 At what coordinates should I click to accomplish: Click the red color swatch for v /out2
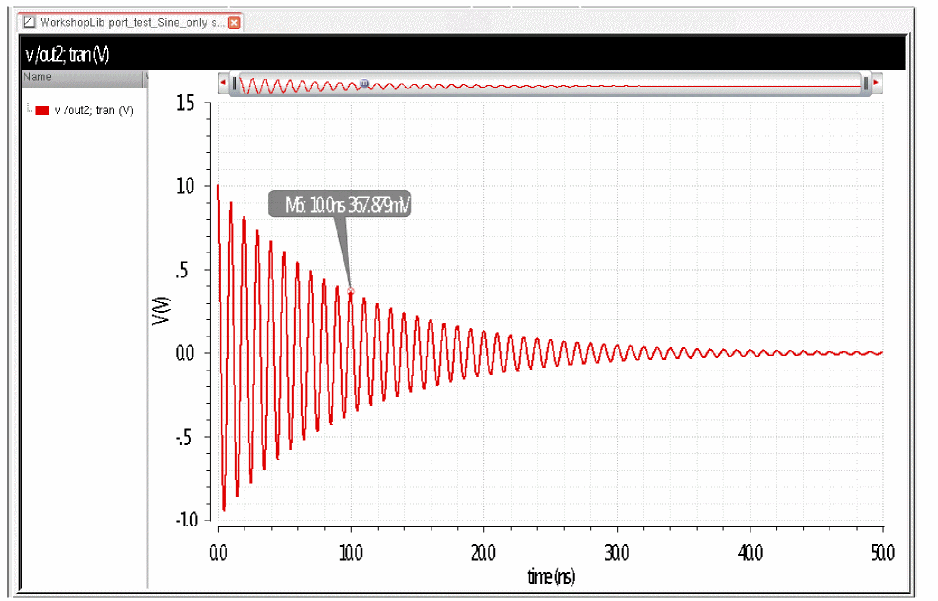pos(42,110)
